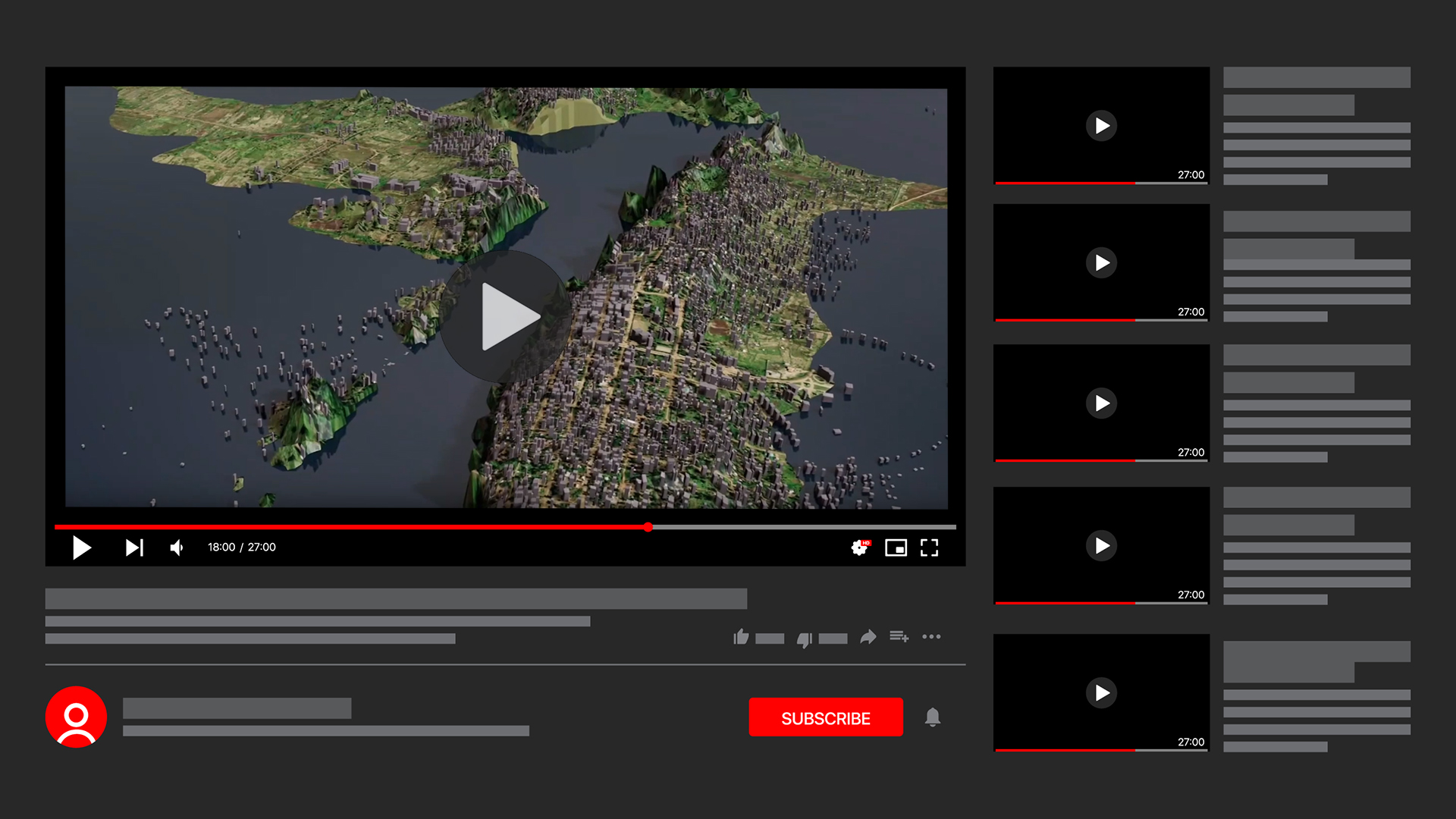The image size is (1456, 819).
Task: Mute the video volume speaker icon
Action: pos(177,548)
